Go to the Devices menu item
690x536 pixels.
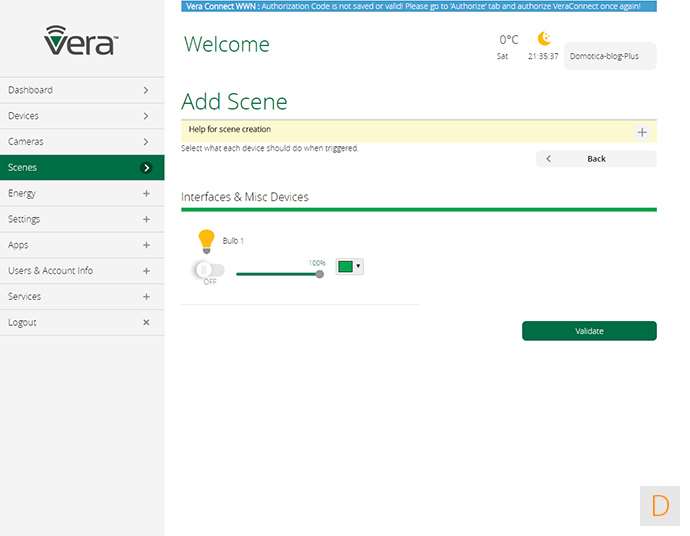click(81, 116)
